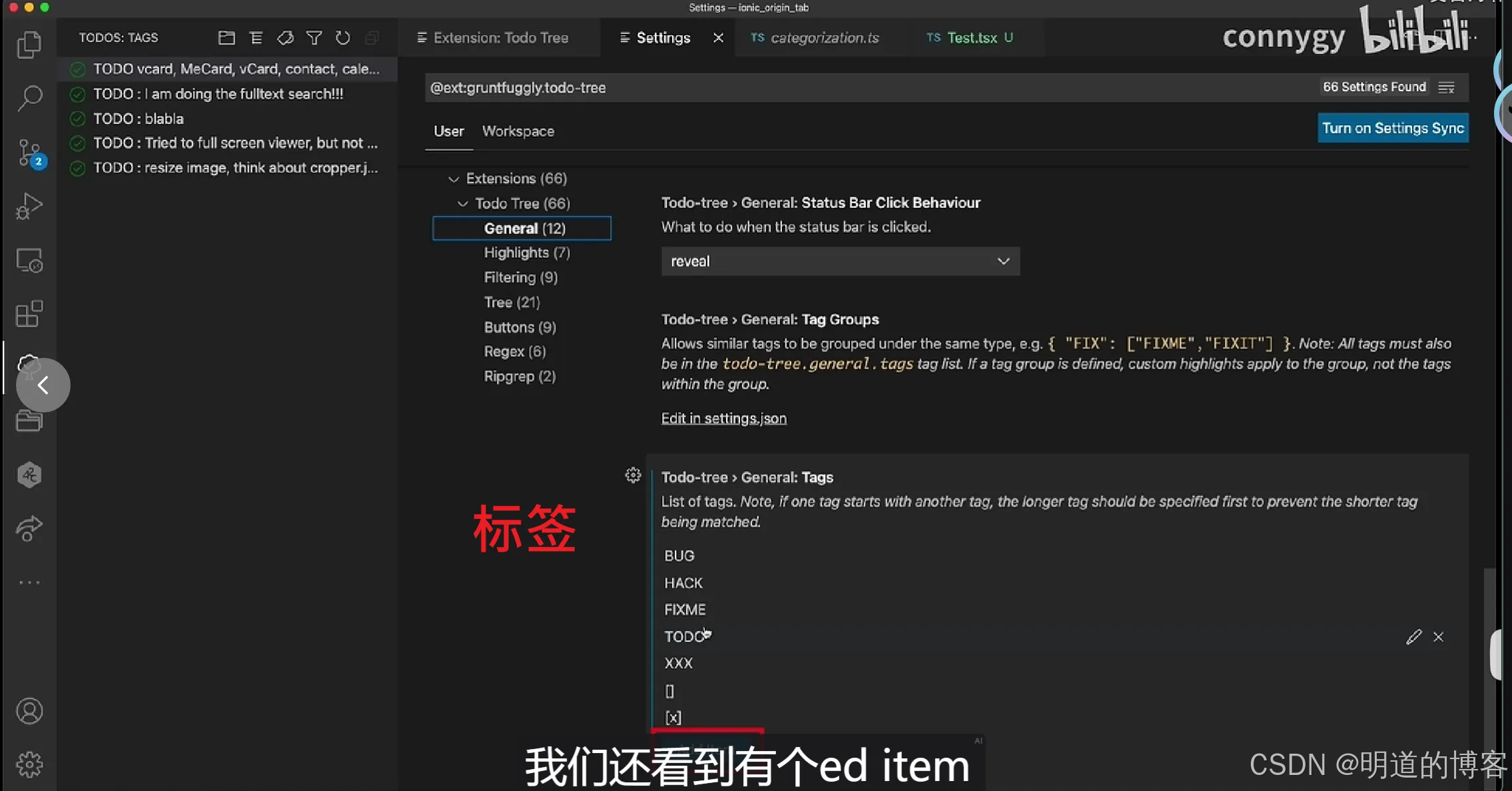Open the Search view in the activity bar
This screenshot has height=791, width=1512.
pyautogui.click(x=29, y=98)
